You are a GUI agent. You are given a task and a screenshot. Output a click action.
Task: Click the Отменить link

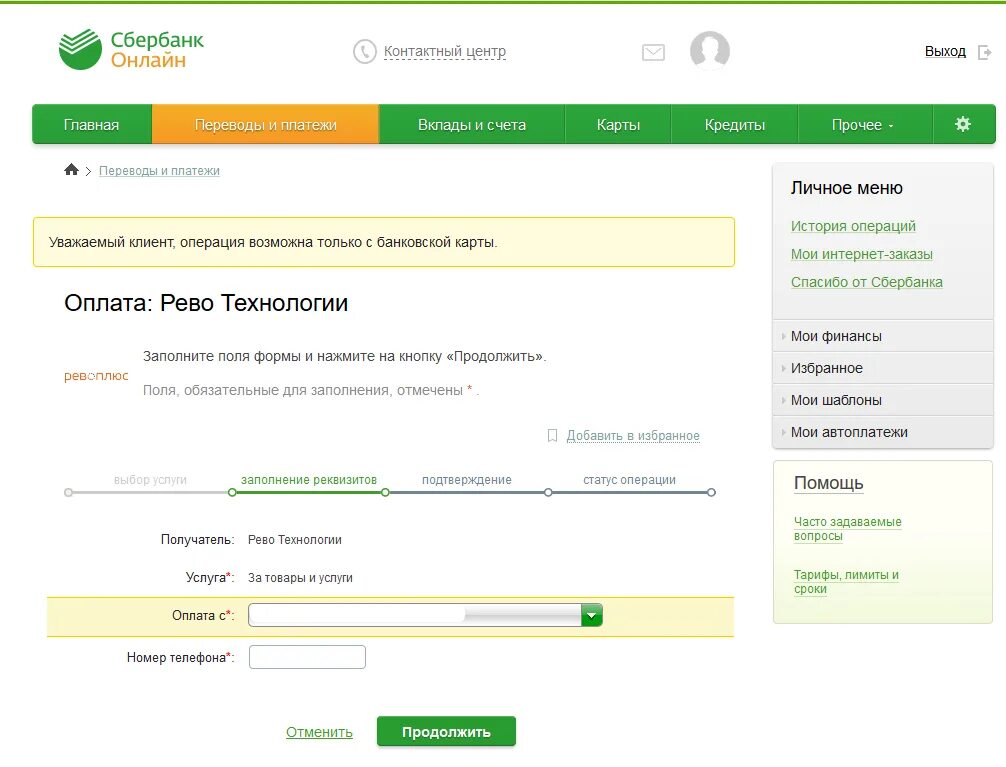click(319, 732)
